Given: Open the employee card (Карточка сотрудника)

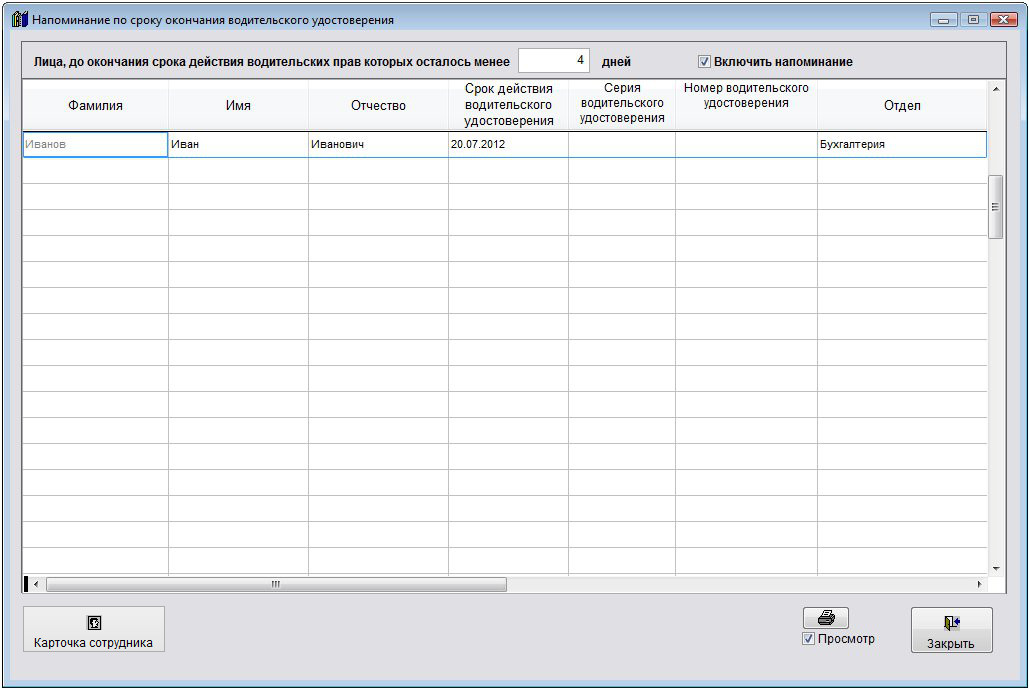Looking at the screenshot, I should [93, 630].
